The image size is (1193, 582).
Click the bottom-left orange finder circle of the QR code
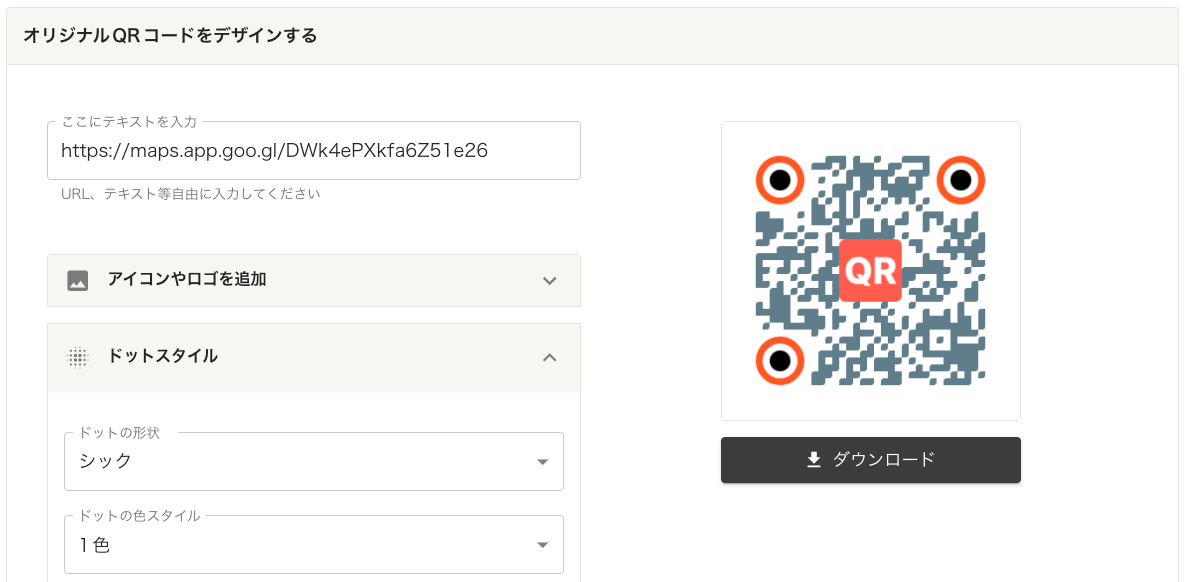coord(780,360)
